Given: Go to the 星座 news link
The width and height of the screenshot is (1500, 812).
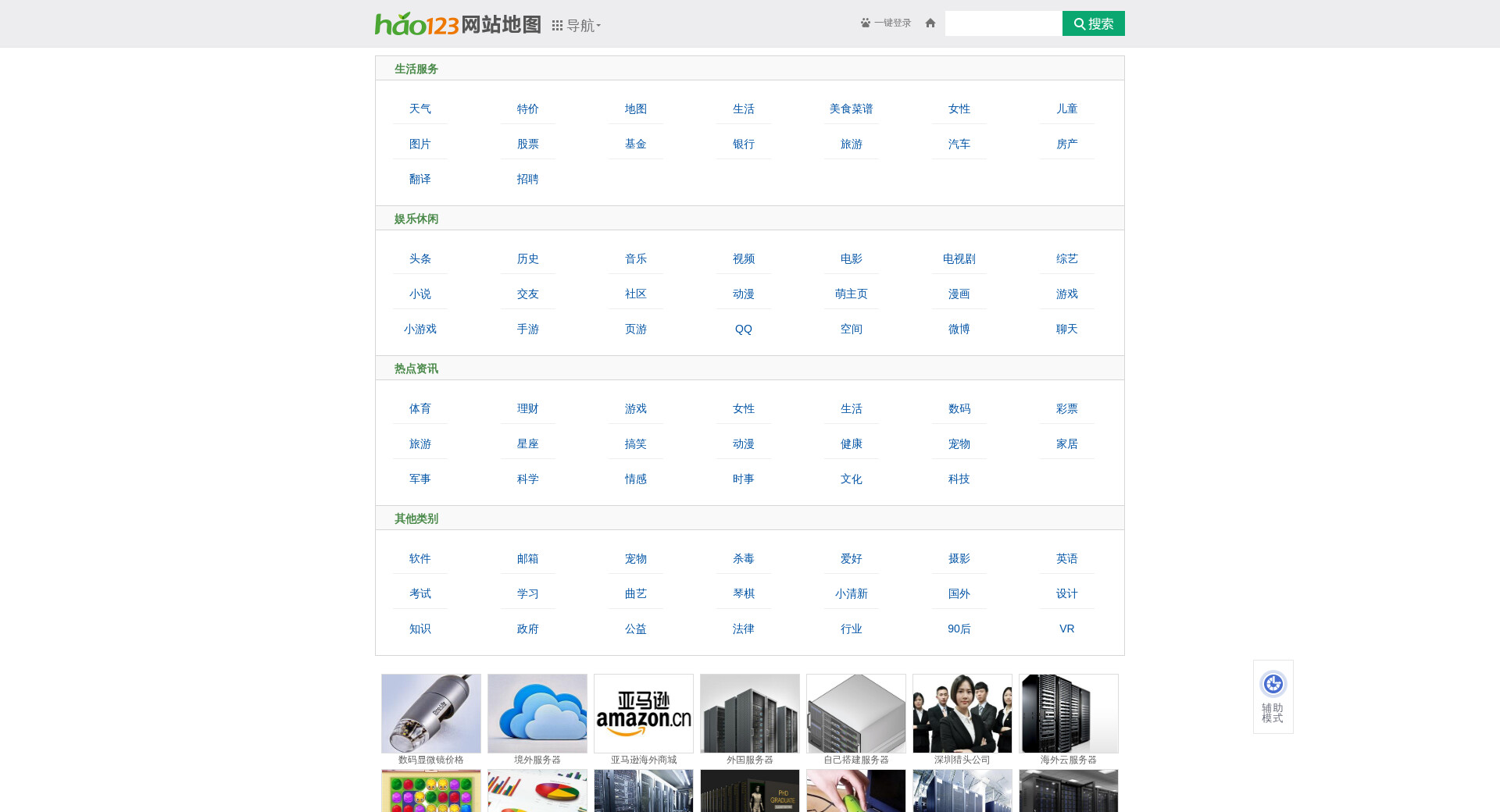Looking at the screenshot, I should pyautogui.click(x=527, y=444).
